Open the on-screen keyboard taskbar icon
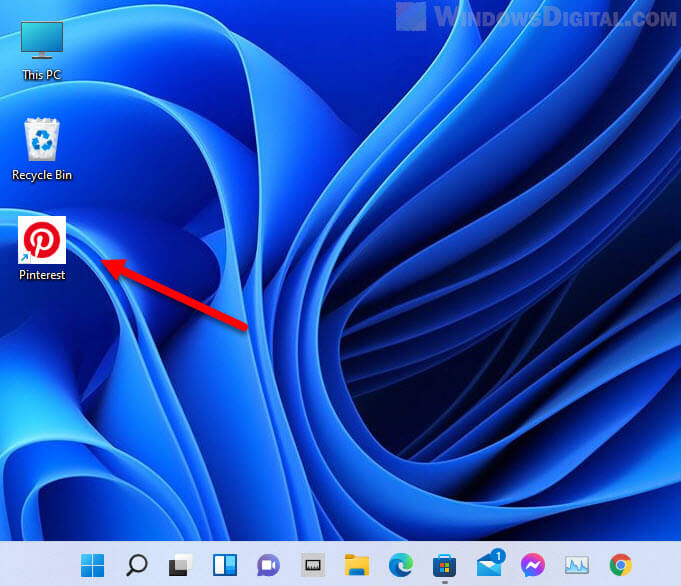681x586 pixels. (313, 565)
